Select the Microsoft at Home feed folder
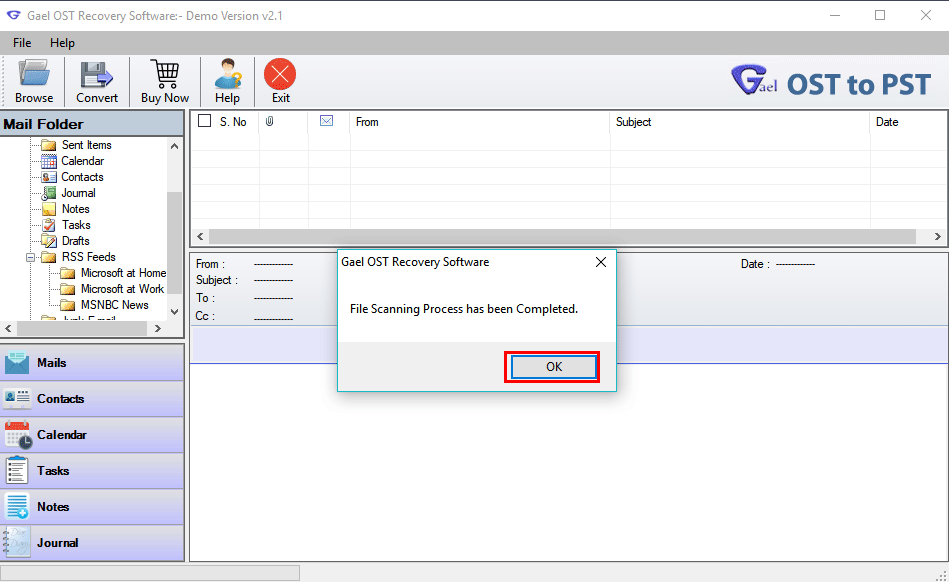Image resolution: width=949 pixels, height=582 pixels. click(123, 273)
